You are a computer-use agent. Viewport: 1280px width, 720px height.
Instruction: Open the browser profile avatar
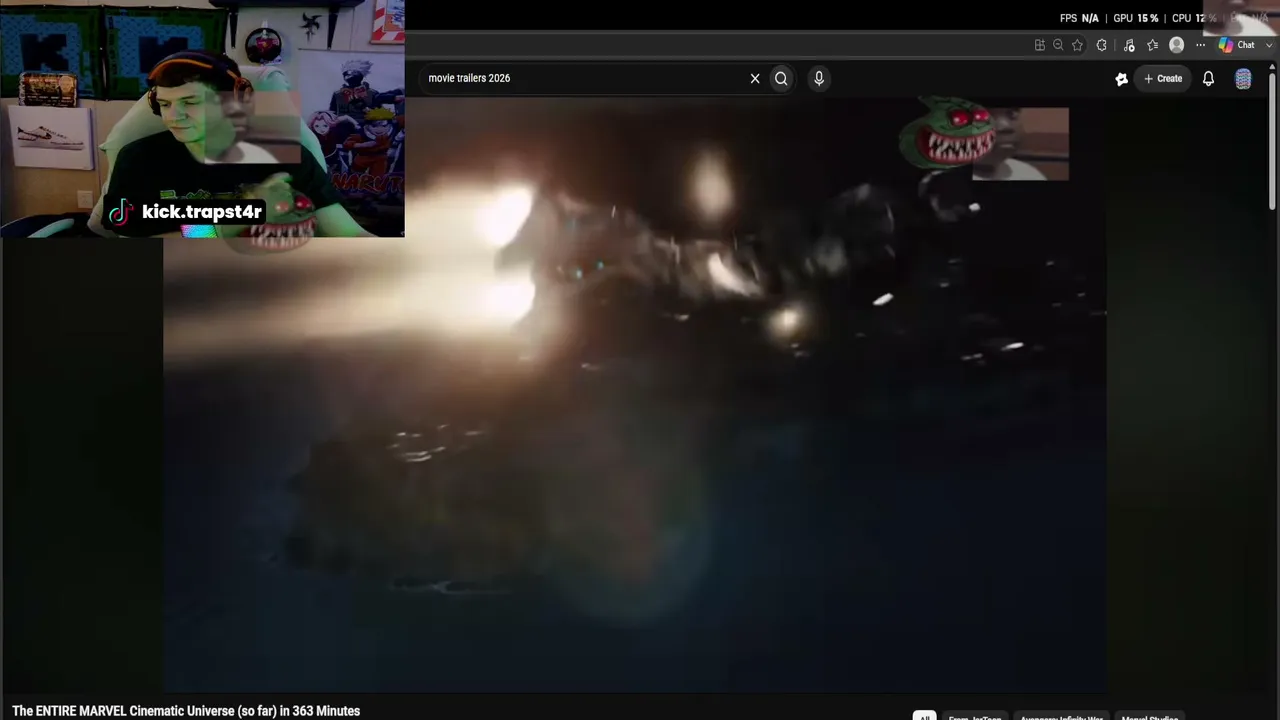1177,45
